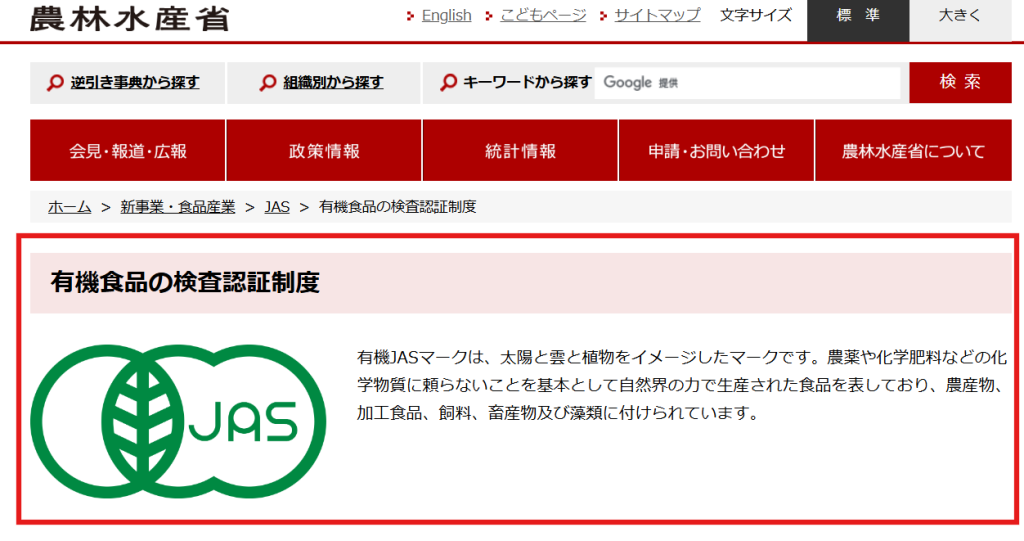Open the 政策情報 menu

[324, 150]
